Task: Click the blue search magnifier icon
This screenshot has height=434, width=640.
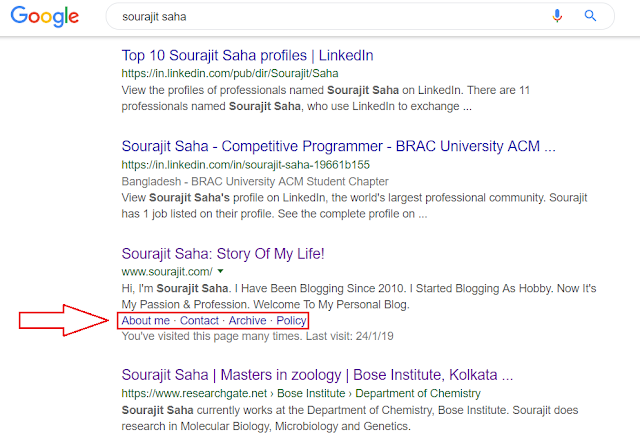Action: click(x=591, y=16)
